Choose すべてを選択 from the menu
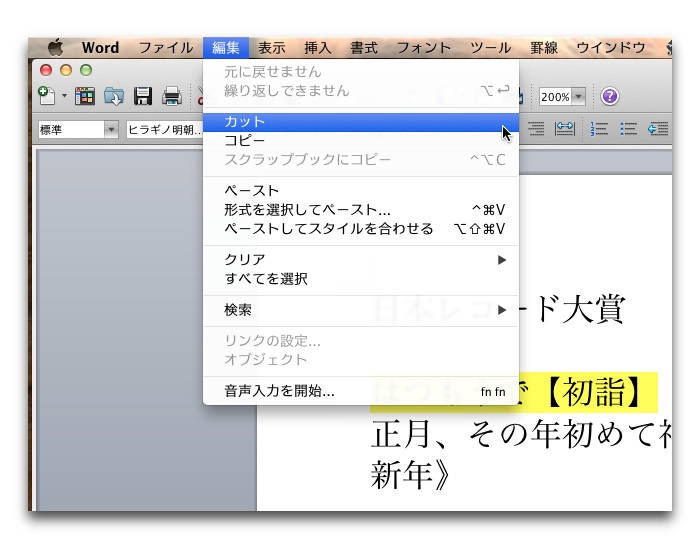Viewport: 700px width, 547px height. (x=361, y=279)
